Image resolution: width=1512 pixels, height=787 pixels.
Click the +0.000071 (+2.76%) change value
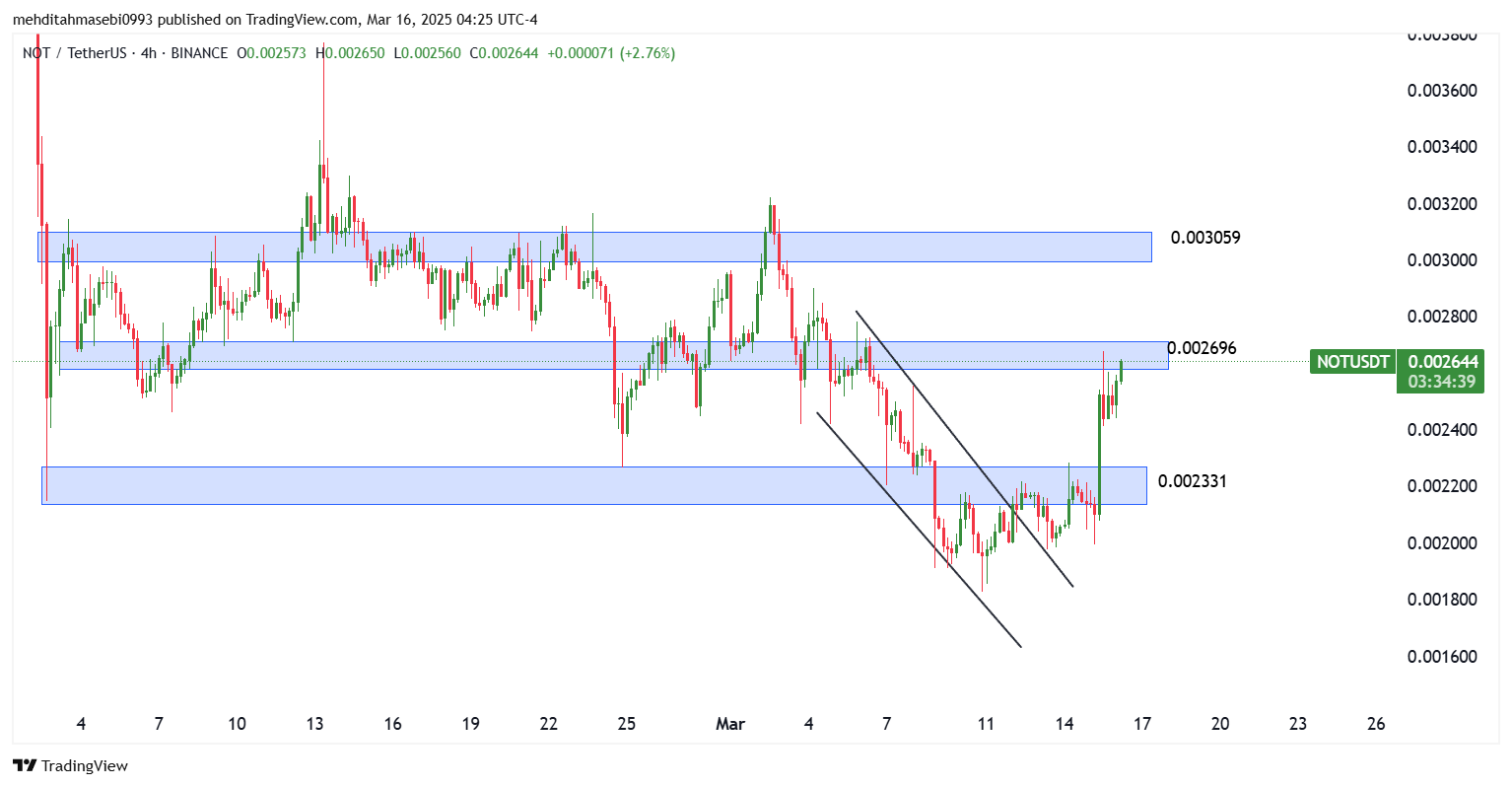tap(611, 53)
